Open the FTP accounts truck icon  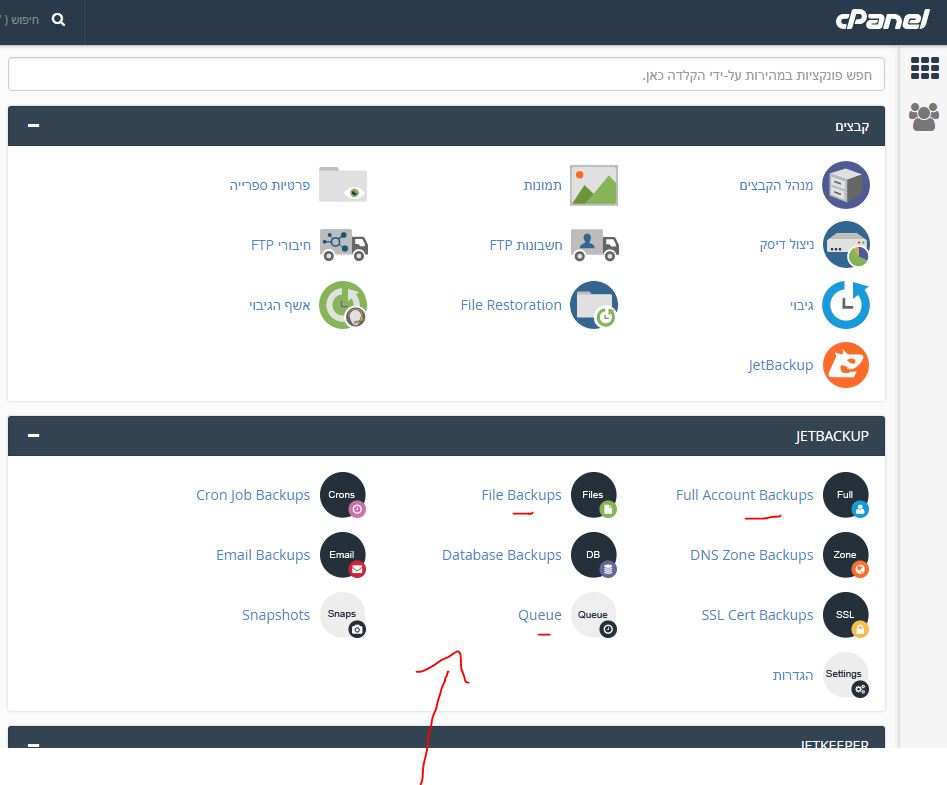tap(594, 245)
